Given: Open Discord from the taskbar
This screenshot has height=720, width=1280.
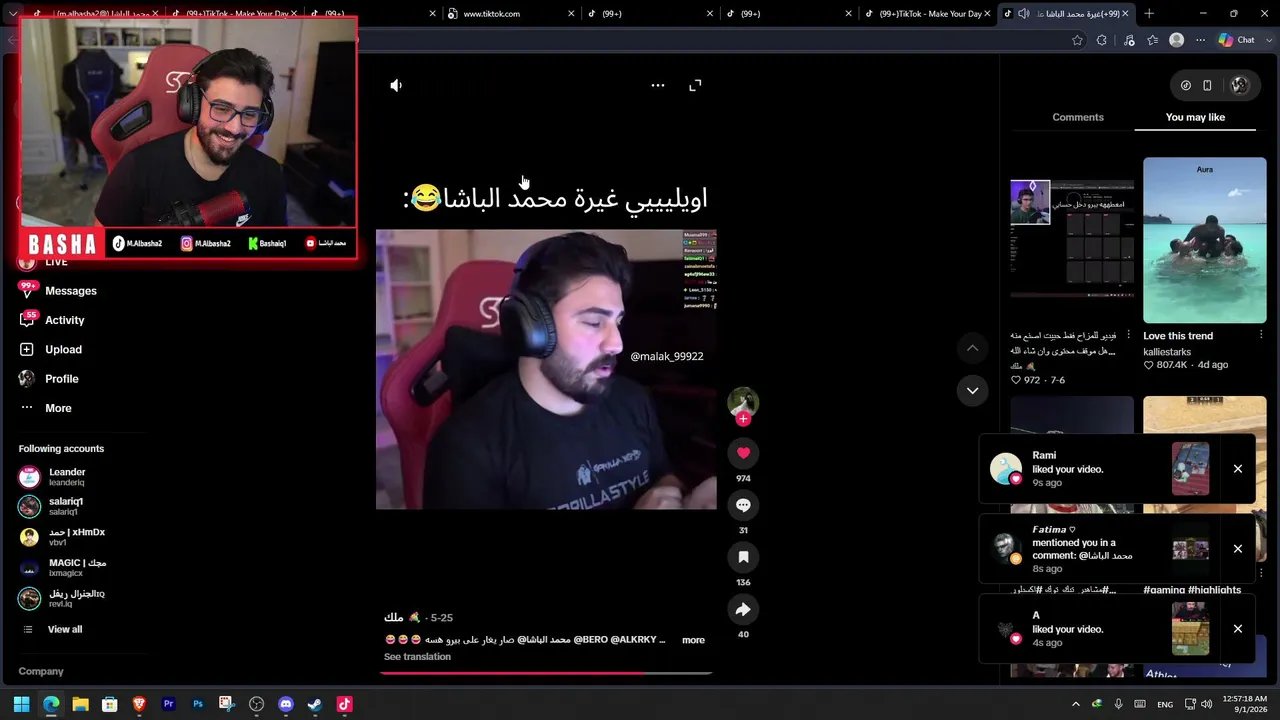Looking at the screenshot, I should pos(286,704).
